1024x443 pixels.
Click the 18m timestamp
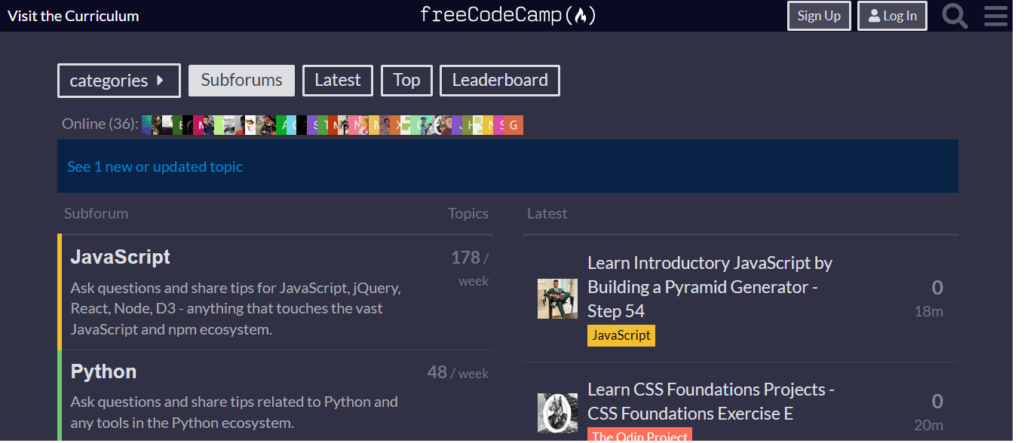coord(929,312)
